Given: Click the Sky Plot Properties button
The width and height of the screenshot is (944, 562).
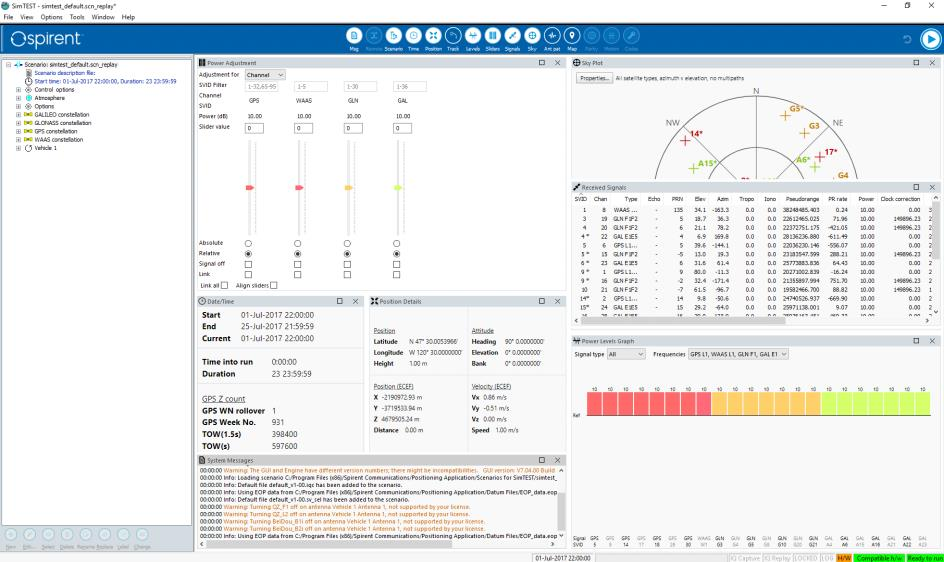Looking at the screenshot, I should (x=594, y=77).
